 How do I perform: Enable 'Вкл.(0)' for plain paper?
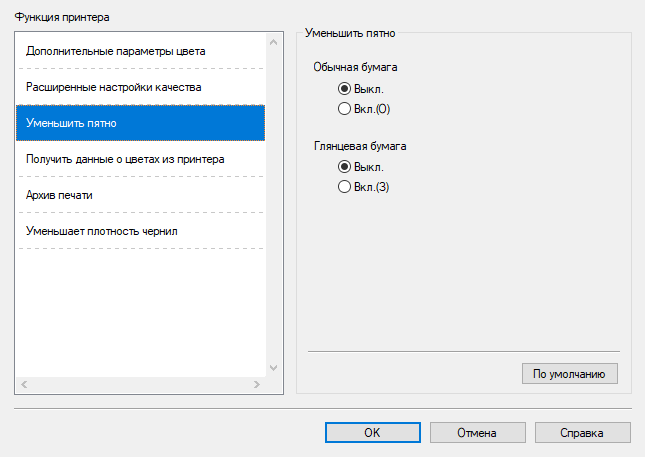345,108
